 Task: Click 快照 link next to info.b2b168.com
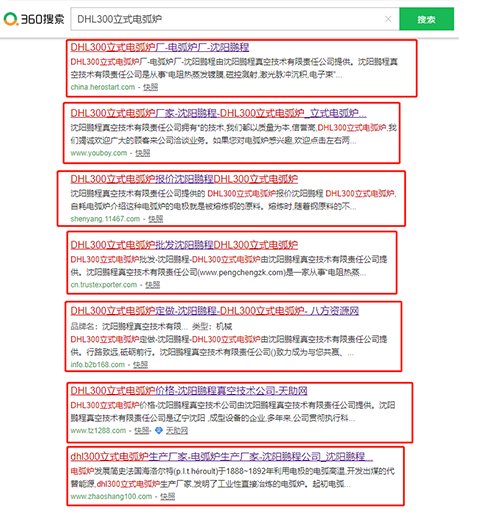click(140, 365)
